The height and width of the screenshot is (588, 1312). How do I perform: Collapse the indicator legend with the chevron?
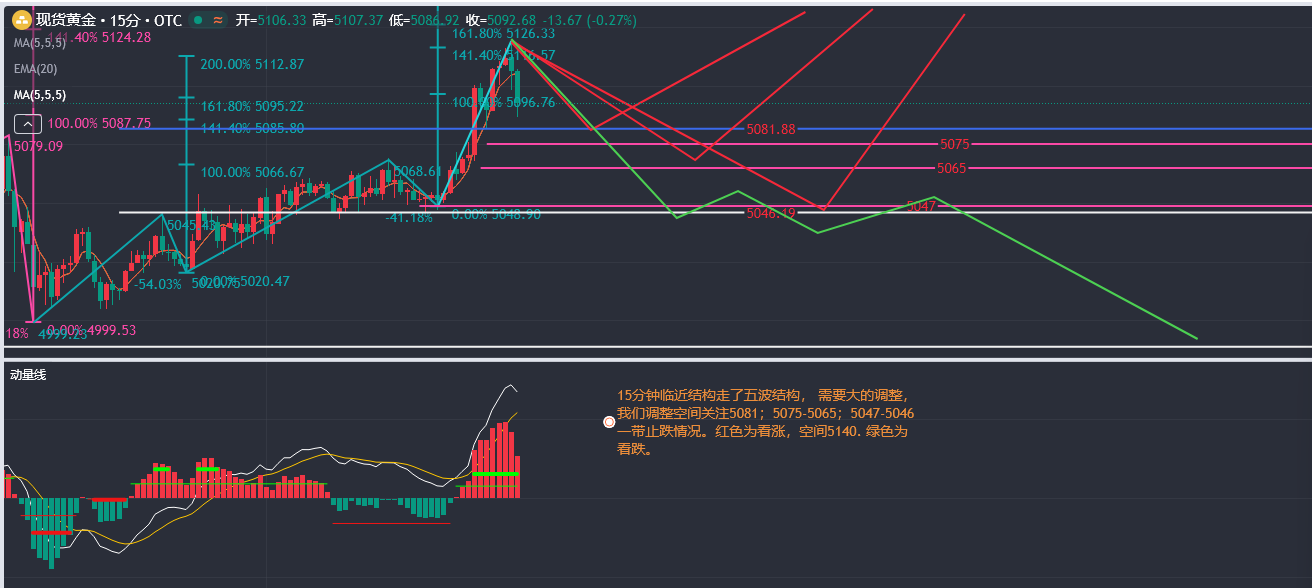pyautogui.click(x=27, y=124)
